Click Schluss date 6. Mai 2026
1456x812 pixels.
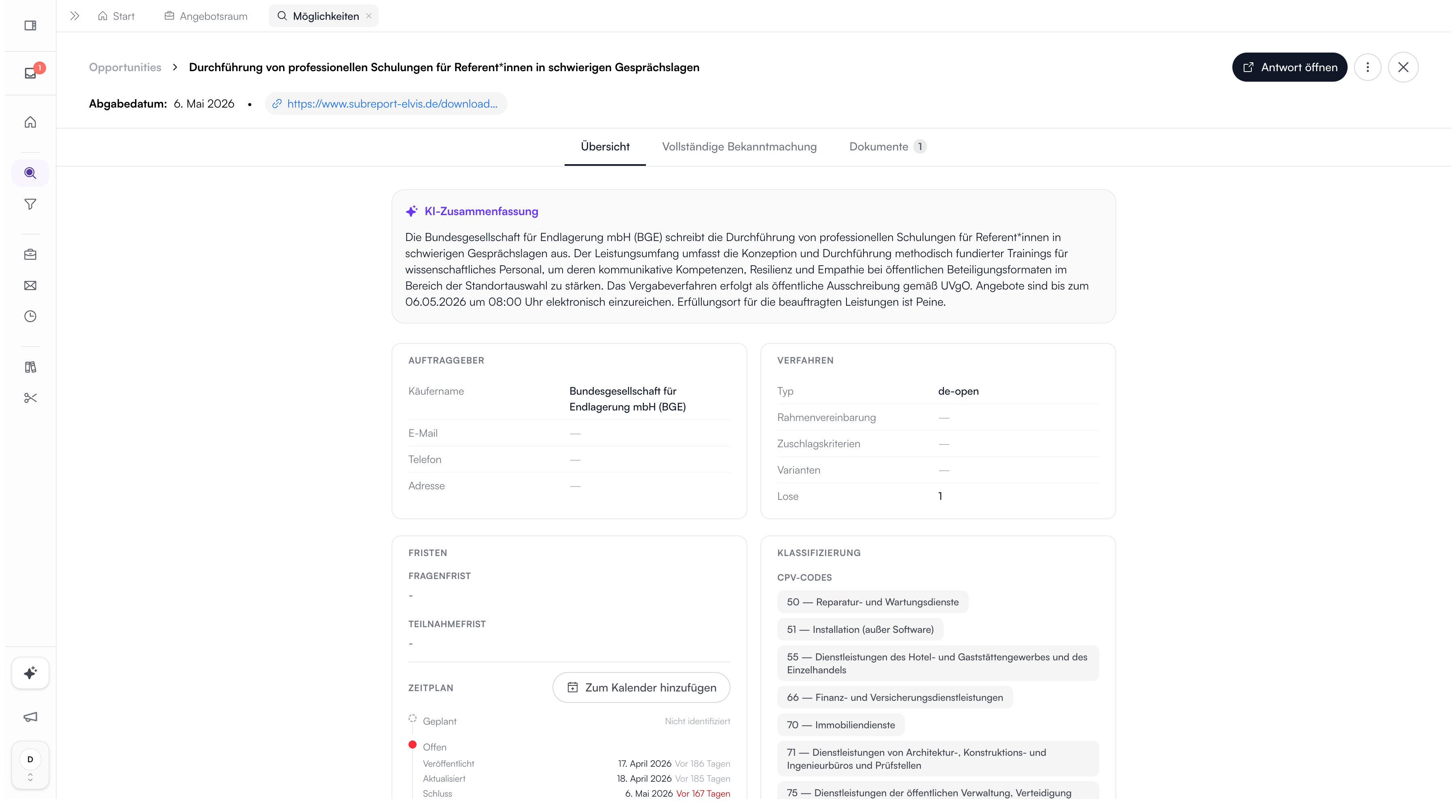648,794
